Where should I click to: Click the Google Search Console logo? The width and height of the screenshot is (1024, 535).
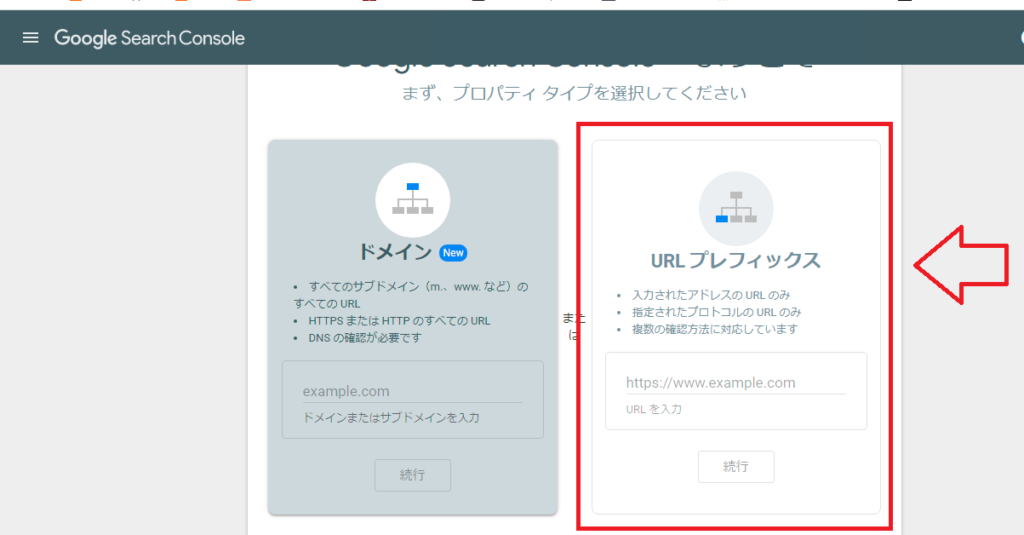[x=150, y=38]
